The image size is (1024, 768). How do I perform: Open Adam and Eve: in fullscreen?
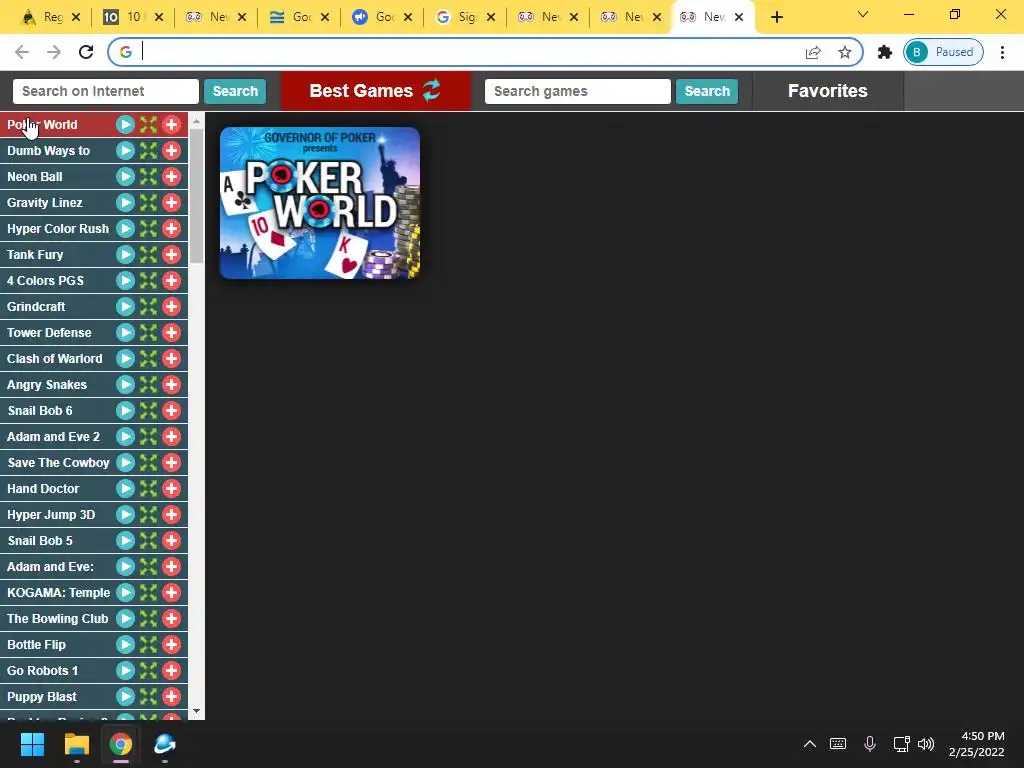coord(148,566)
